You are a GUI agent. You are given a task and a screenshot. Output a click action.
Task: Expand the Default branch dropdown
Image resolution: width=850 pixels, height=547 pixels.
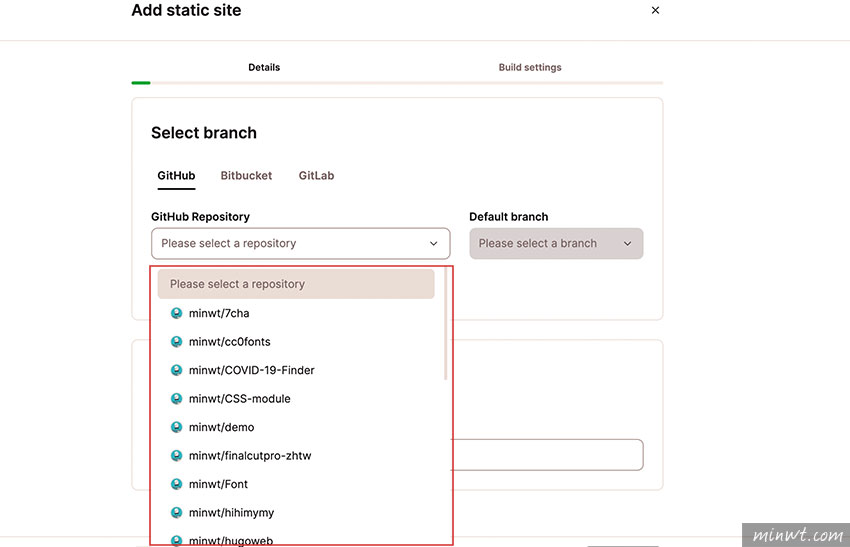556,243
